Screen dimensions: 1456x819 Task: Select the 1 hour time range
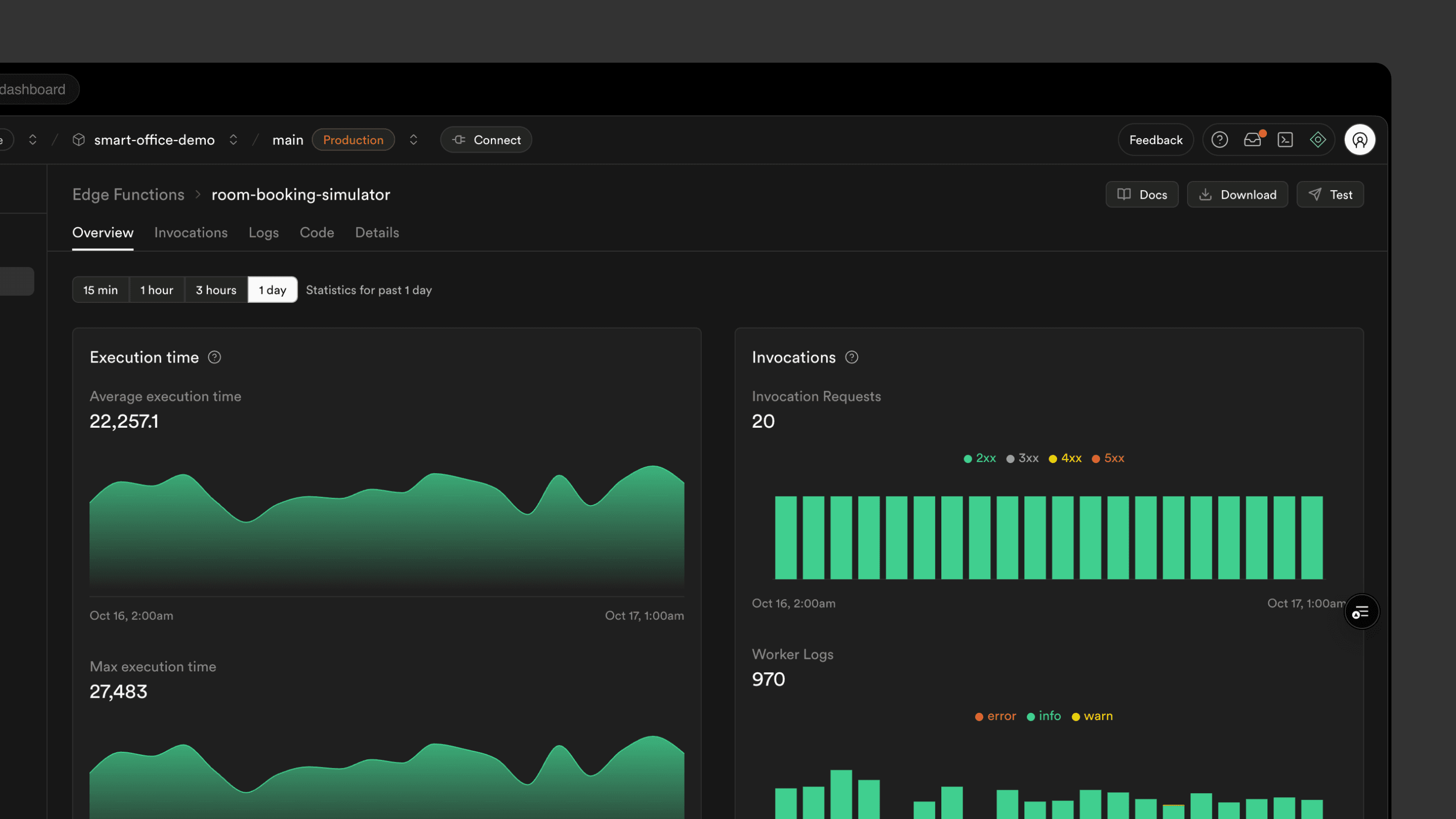tap(157, 290)
